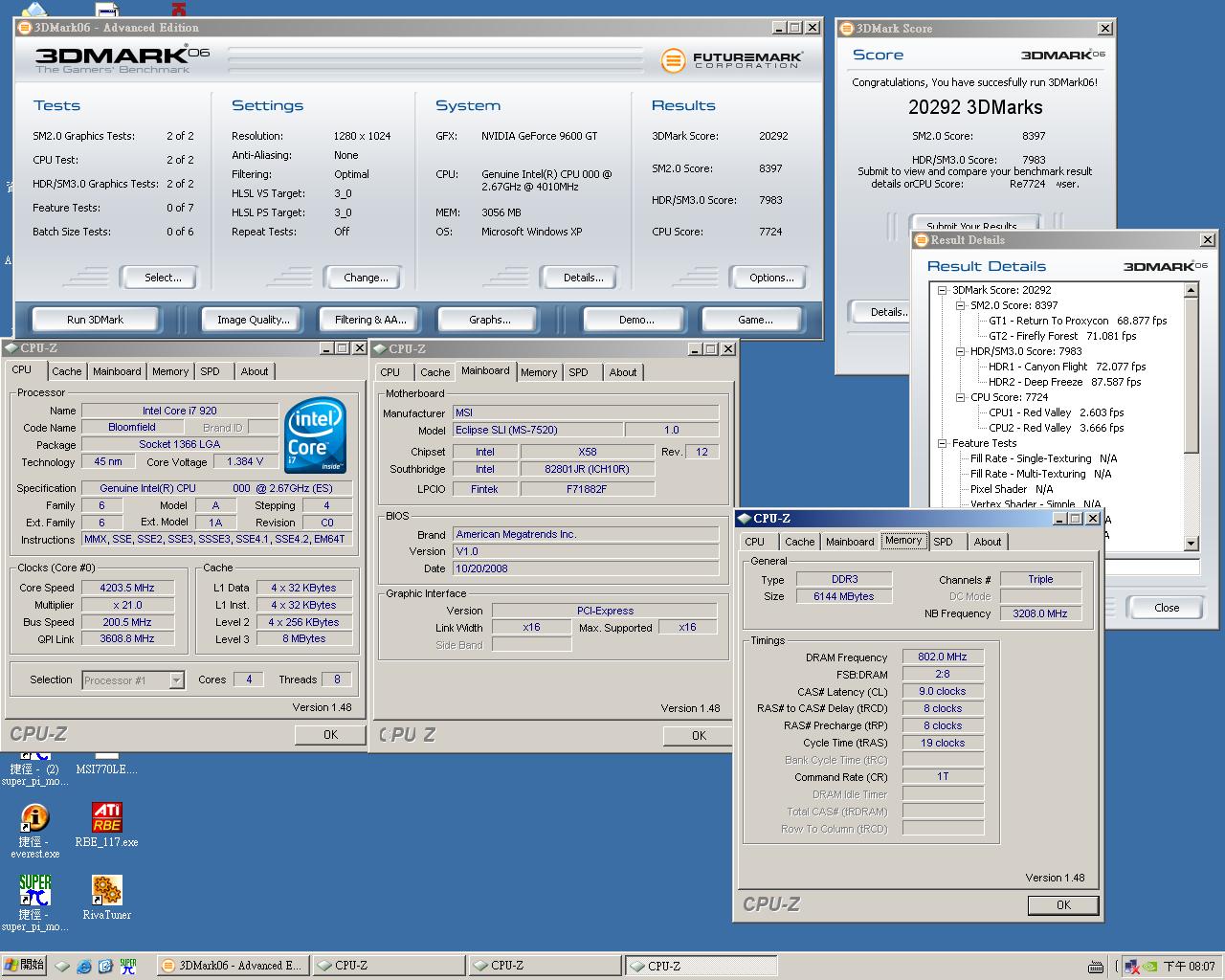
Task: Click Result Details scrollbar down arrow
Action: pos(1192,544)
